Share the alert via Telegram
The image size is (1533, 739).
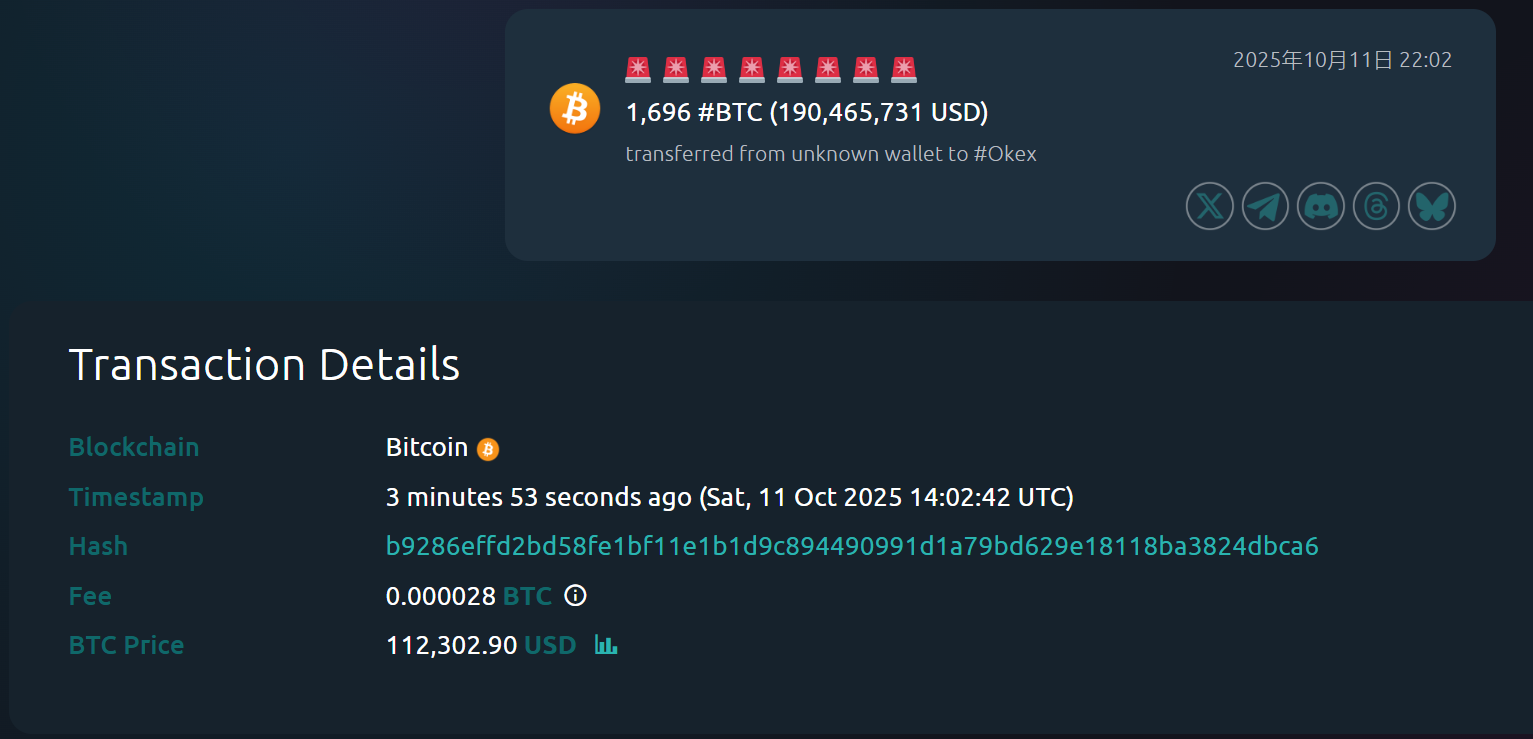coord(1266,207)
